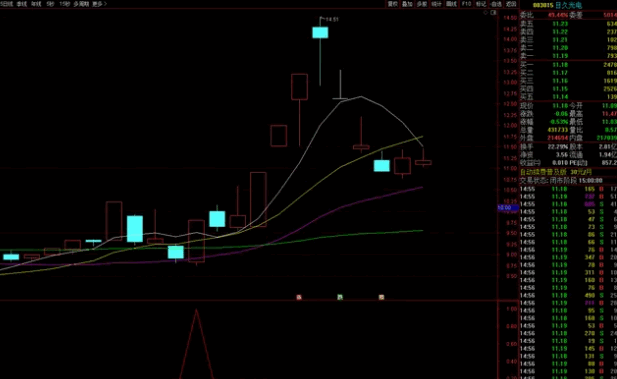Click the 标记 mark button
The width and height of the screenshot is (617, 379).
pos(481,4)
